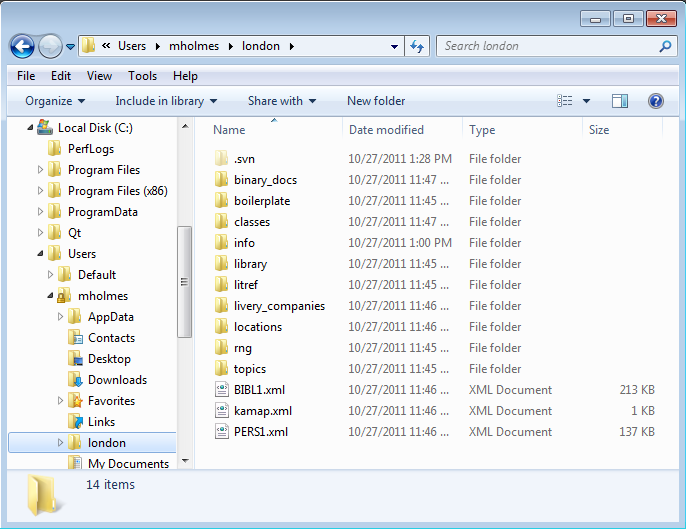Expand the AppData tree node
This screenshot has height=529, width=686.
(60, 316)
